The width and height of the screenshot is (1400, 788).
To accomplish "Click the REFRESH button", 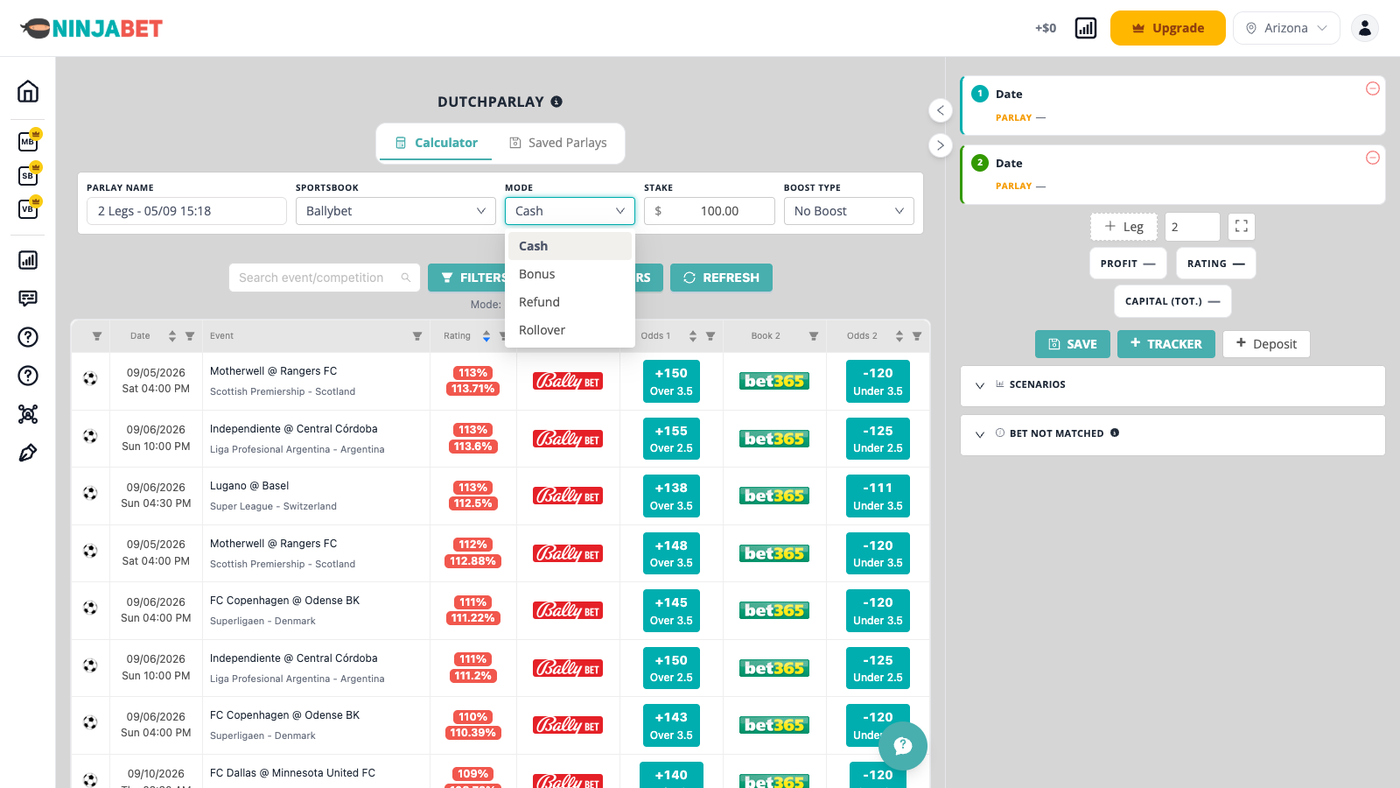I will (x=721, y=278).
